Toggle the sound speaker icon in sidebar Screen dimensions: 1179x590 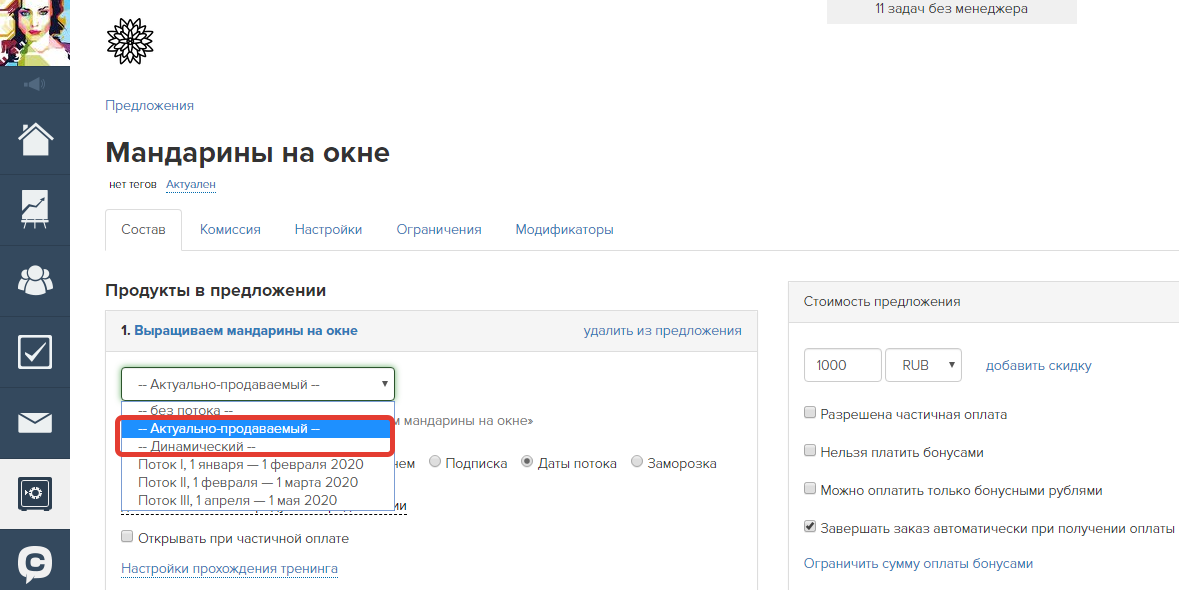[x=35, y=84]
